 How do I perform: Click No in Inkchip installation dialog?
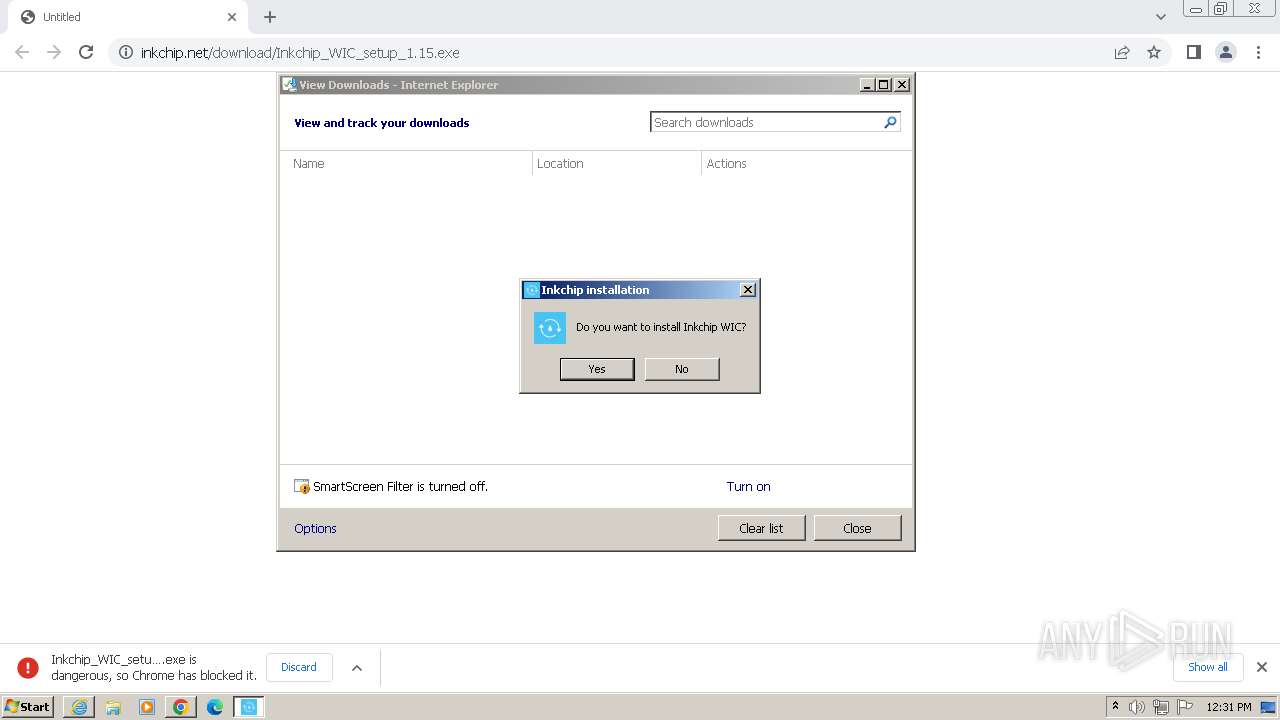[682, 369]
